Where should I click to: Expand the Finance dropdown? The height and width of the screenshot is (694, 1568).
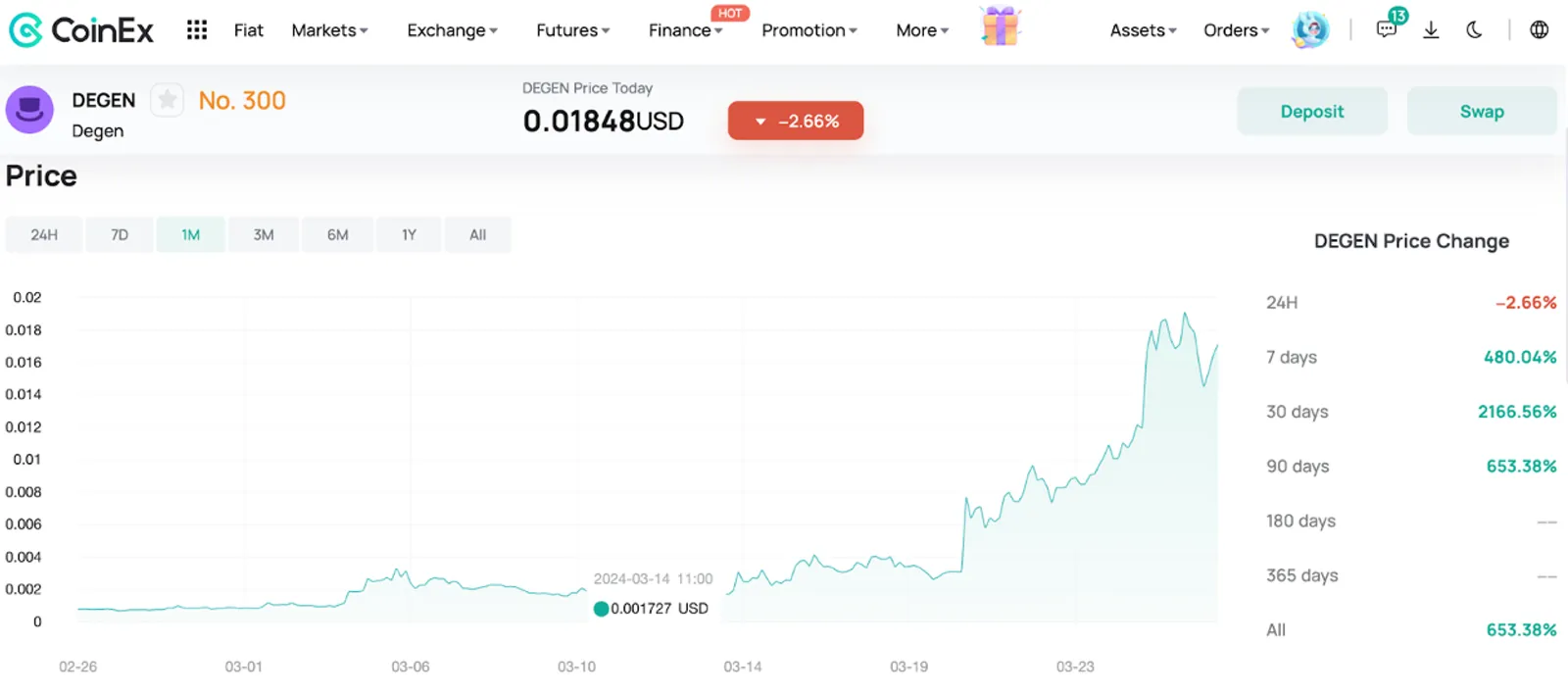(x=685, y=30)
